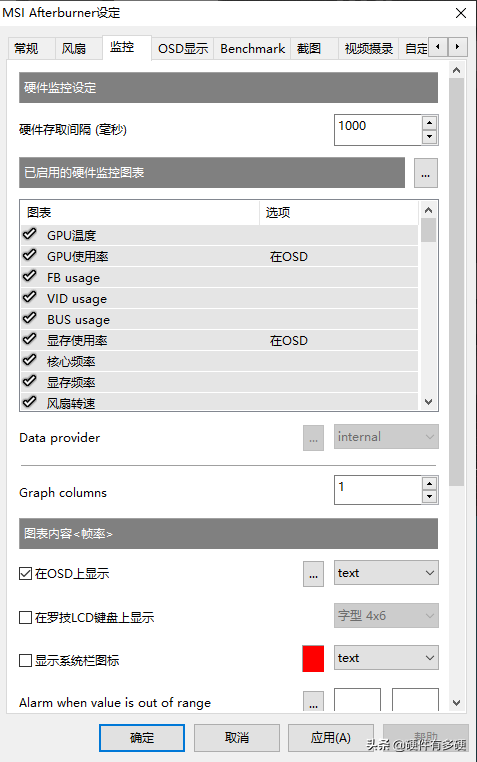Select the GPU温度 row text
The width and height of the screenshot is (477, 762).
71,236
